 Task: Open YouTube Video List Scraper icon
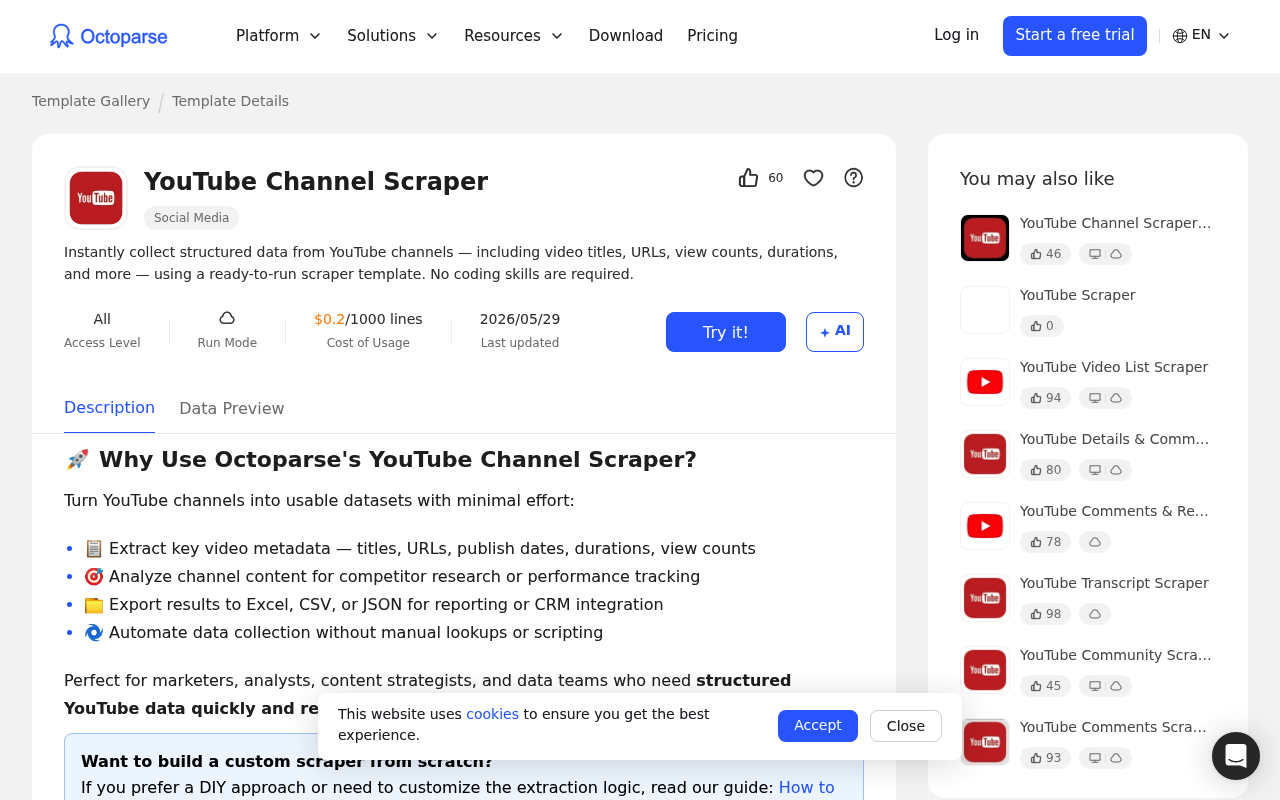pyautogui.click(x=985, y=382)
